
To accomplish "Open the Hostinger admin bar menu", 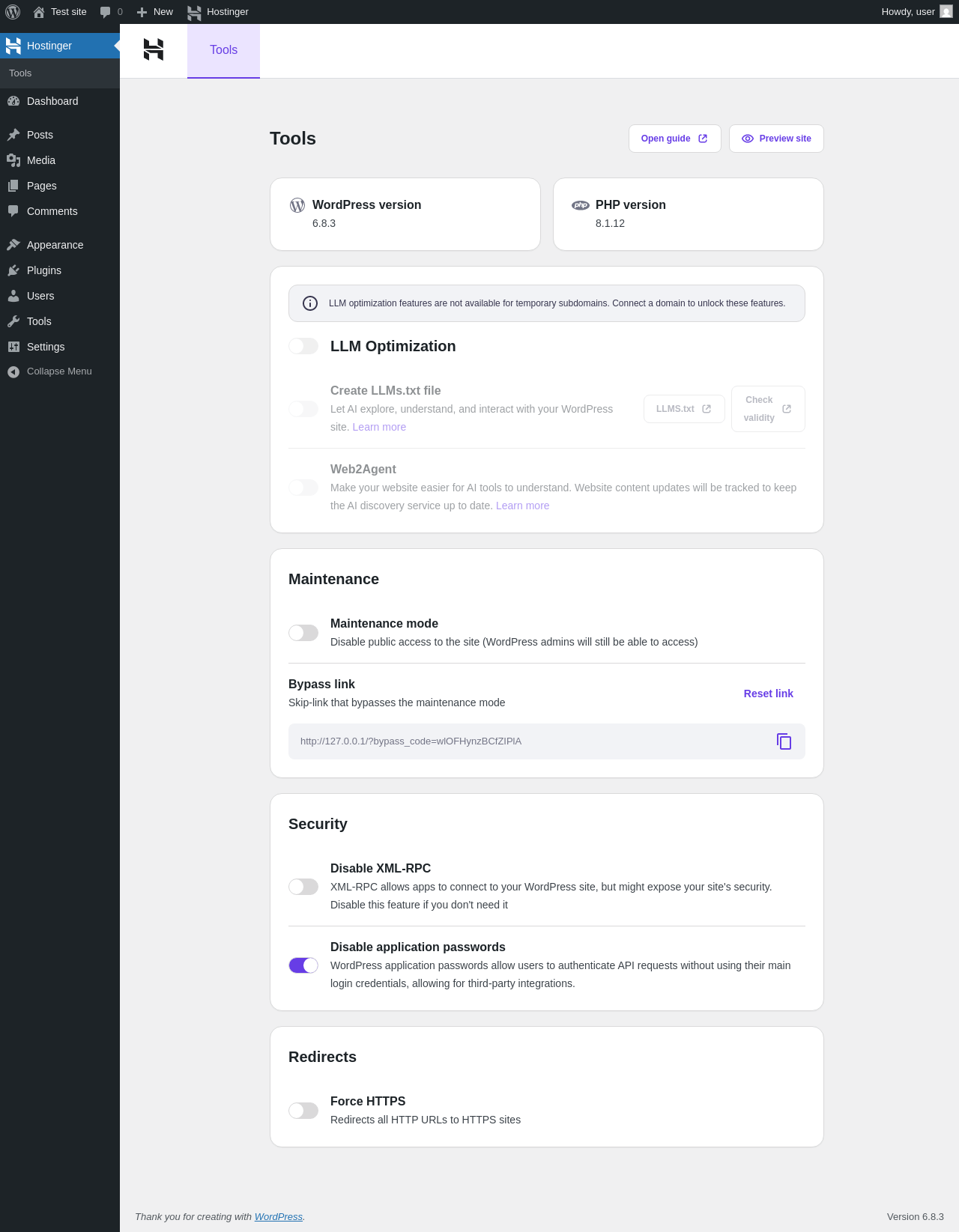I will [218, 12].
